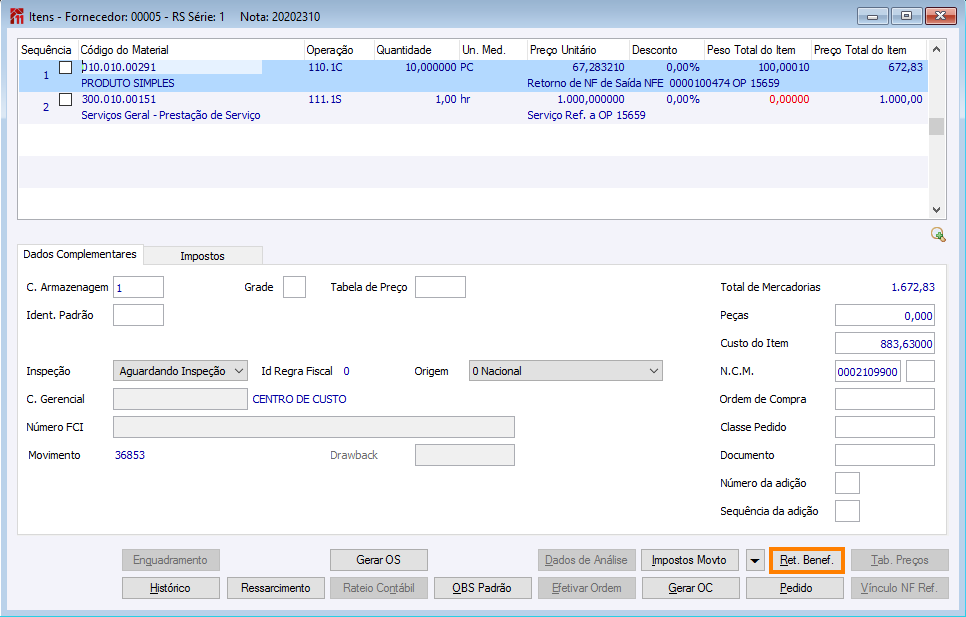This screenshot has height=617, width=966.
Task: Click the Gerar OC button
Action: pyautogui.click(x=691, y=588)
